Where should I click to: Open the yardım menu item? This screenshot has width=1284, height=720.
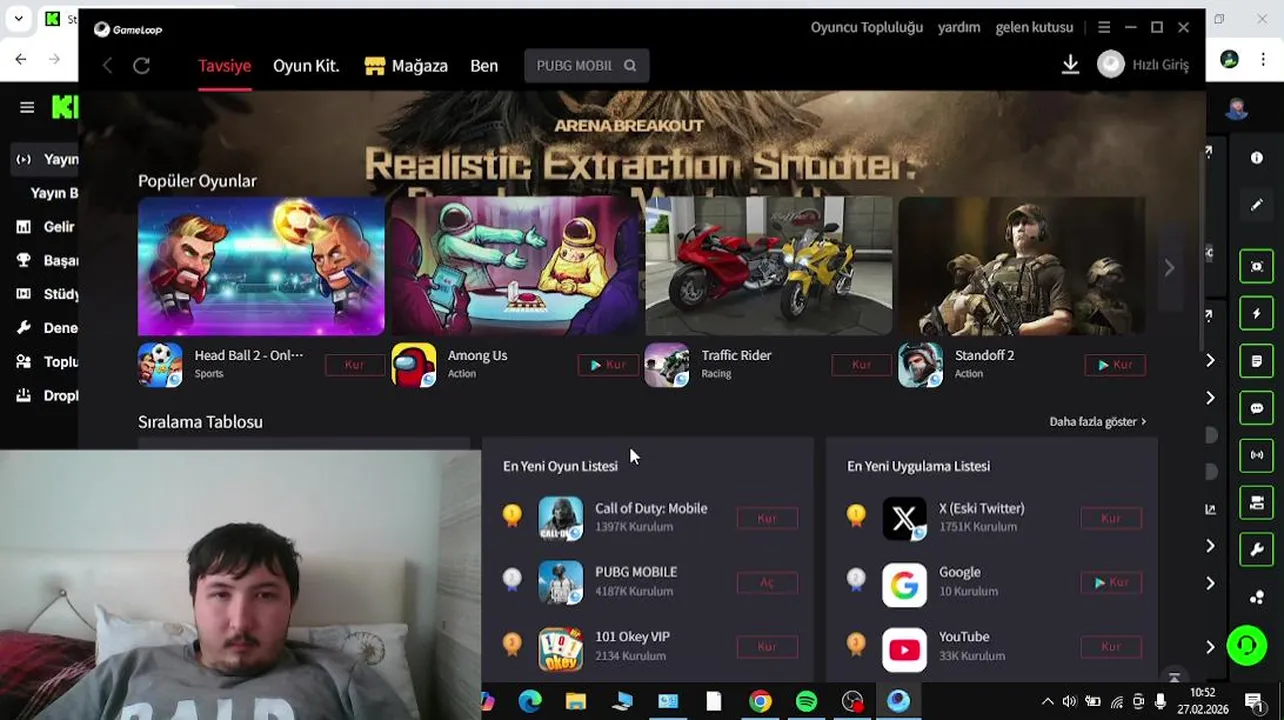959,28
